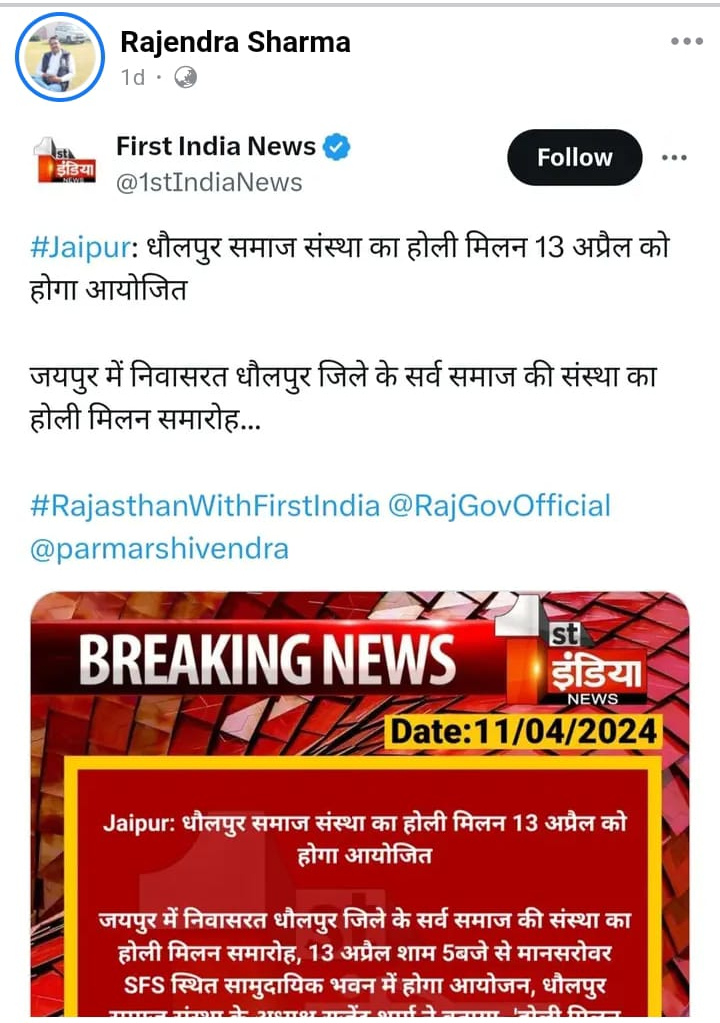Open the Facebook post options menu
The width and height of the screenshot is (720, 1023).
687,41
